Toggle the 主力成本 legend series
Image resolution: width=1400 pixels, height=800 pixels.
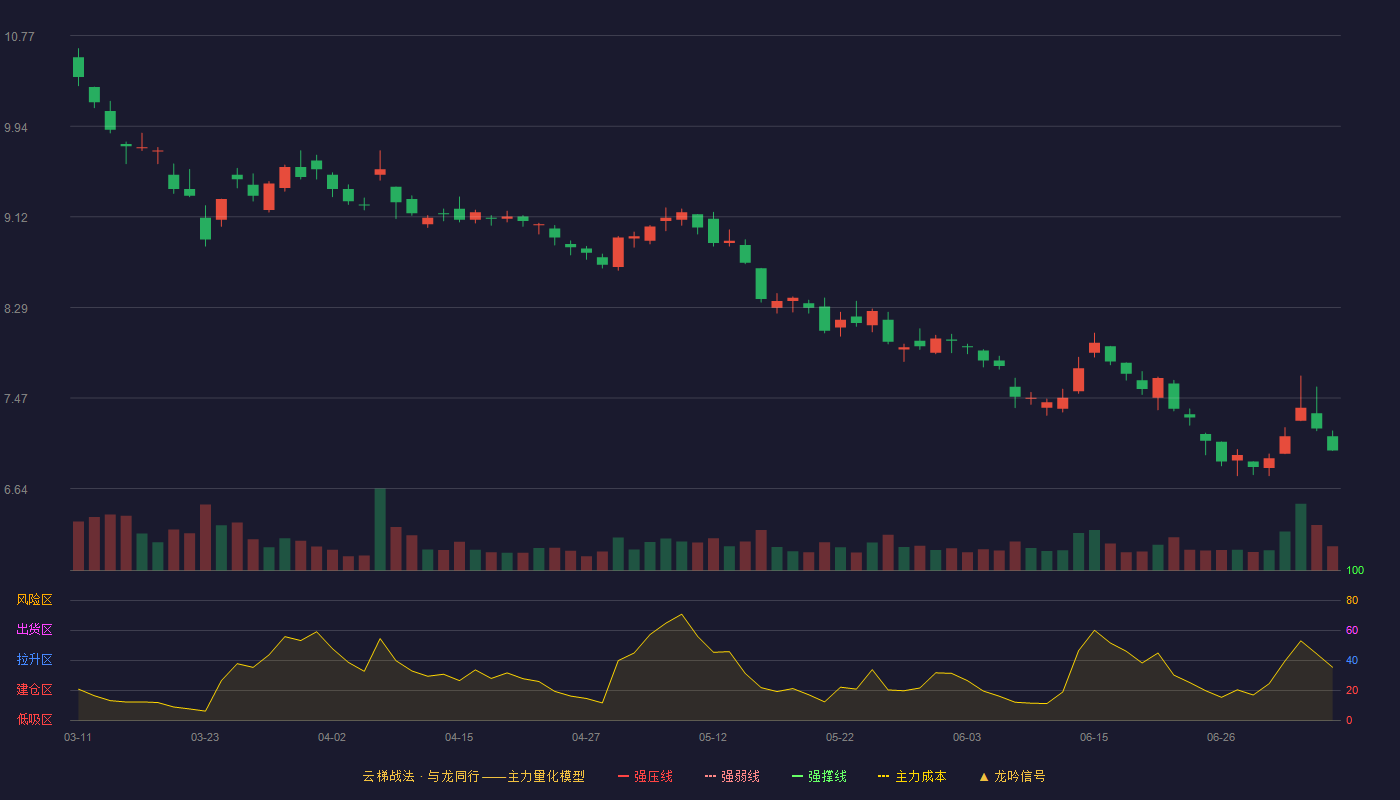pos(912,776)
